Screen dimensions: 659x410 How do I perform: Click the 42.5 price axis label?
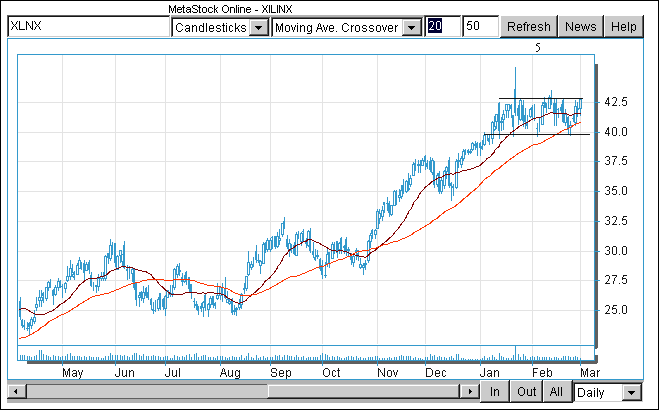(x=615, y=102)
